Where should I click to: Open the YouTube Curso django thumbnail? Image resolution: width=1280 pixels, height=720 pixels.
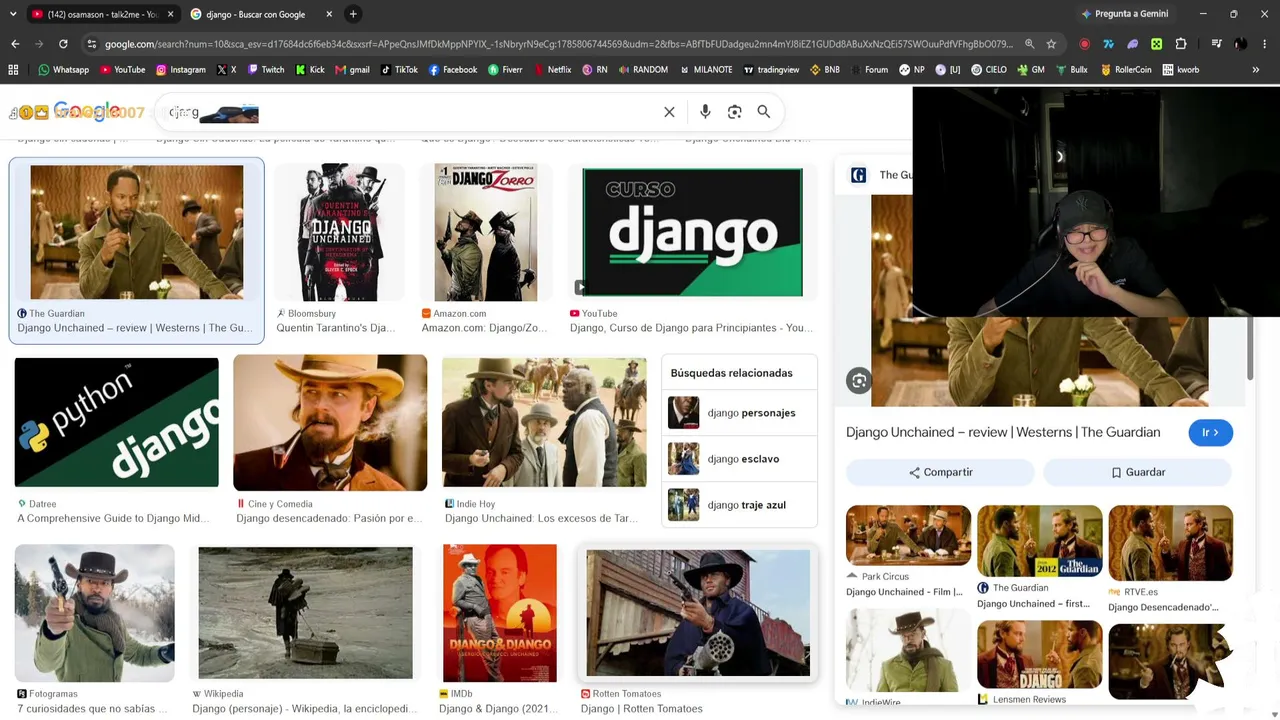(692, 232)
